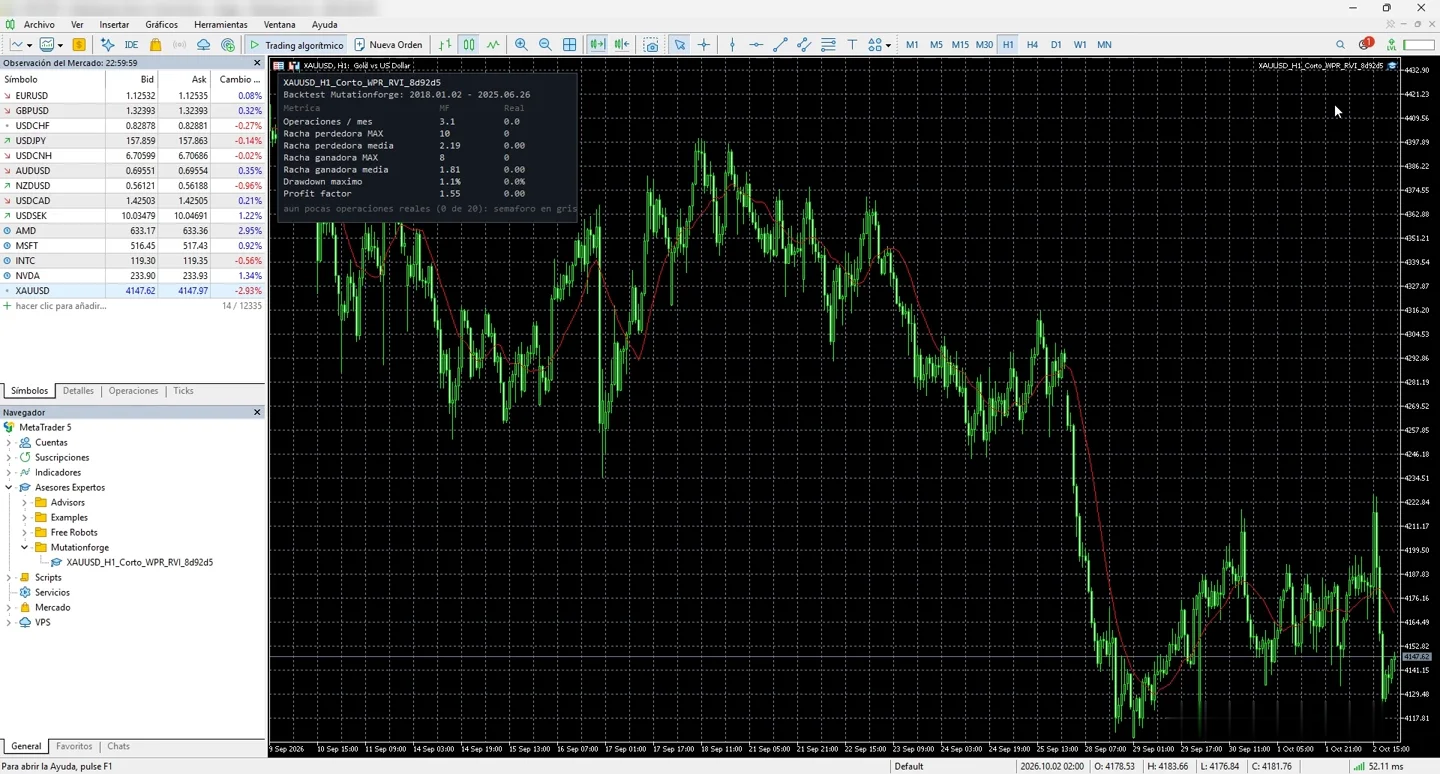Toggle Trading algorítmico on or off
This screenshot has height=774, width=1440.
click(x=296, y=45)
